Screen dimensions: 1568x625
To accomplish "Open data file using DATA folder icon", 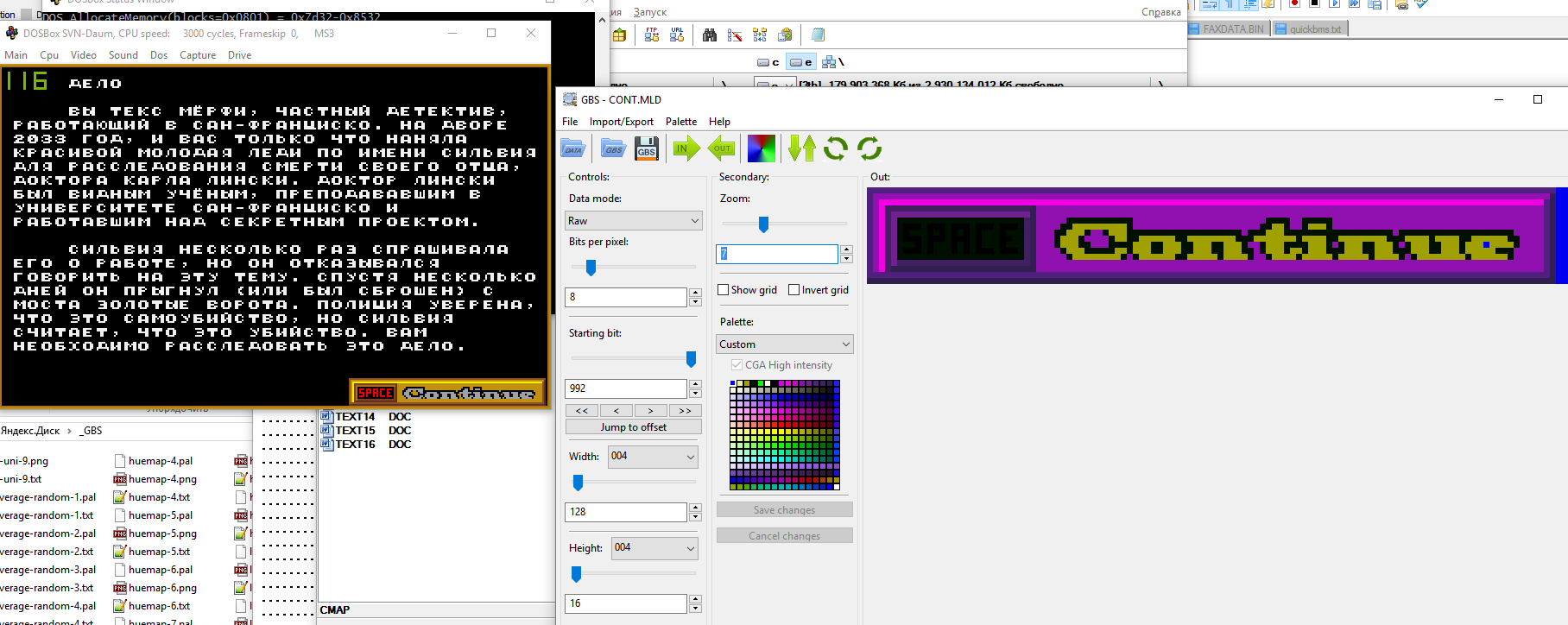I will 573,149.
